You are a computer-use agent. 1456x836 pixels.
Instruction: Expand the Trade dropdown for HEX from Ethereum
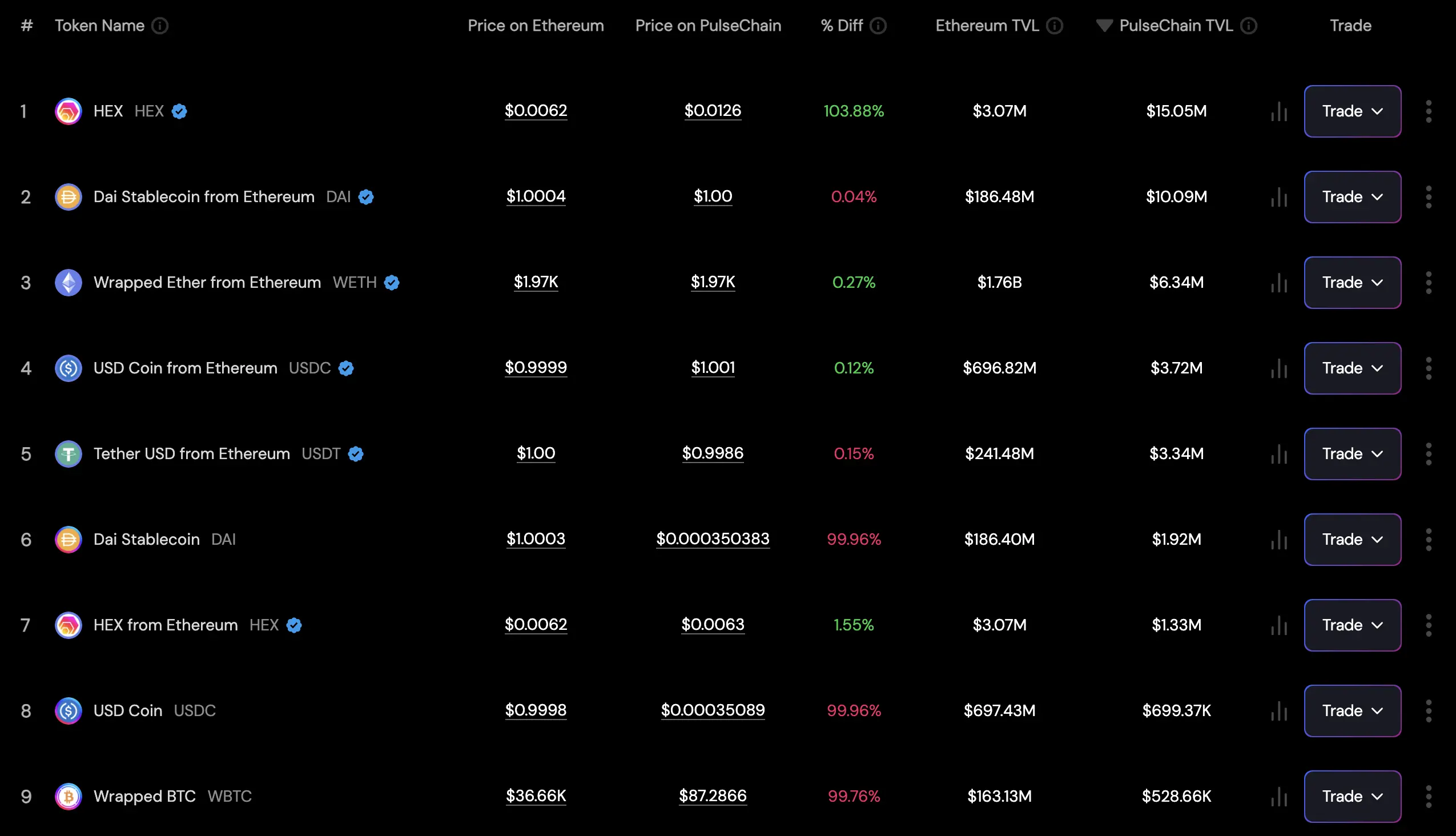point(1352,625)
